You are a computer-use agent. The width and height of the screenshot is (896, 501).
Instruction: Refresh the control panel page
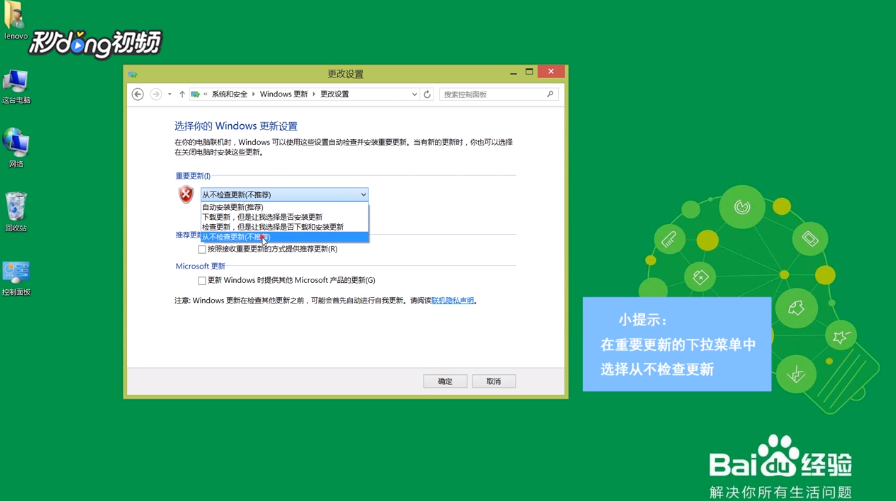pos(427,94)
